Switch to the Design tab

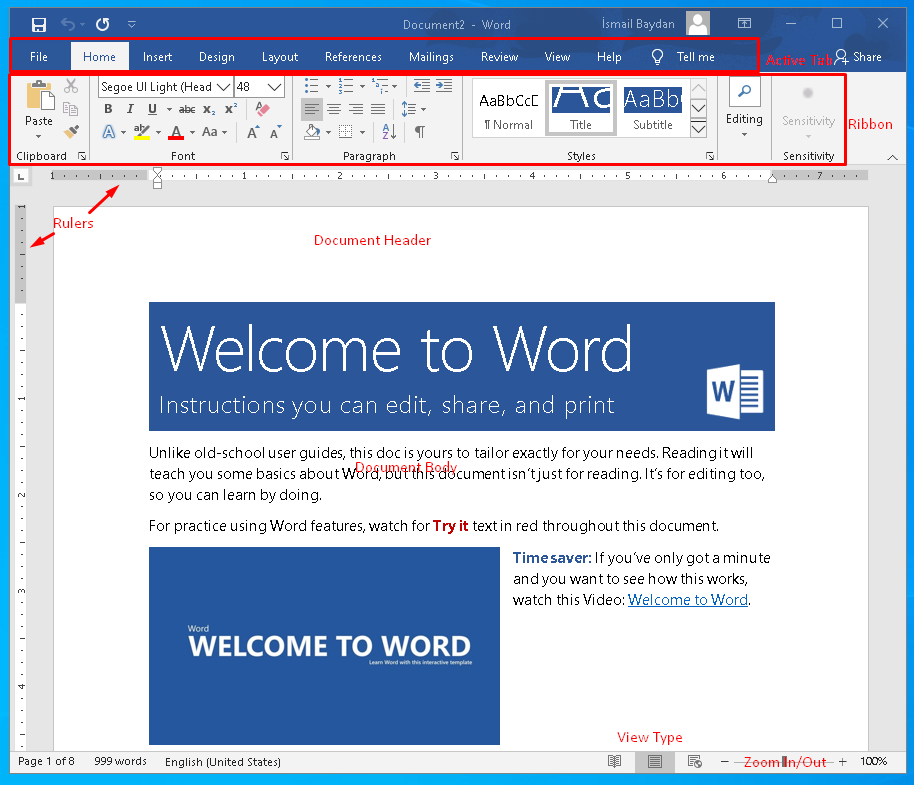pos(217,57)
